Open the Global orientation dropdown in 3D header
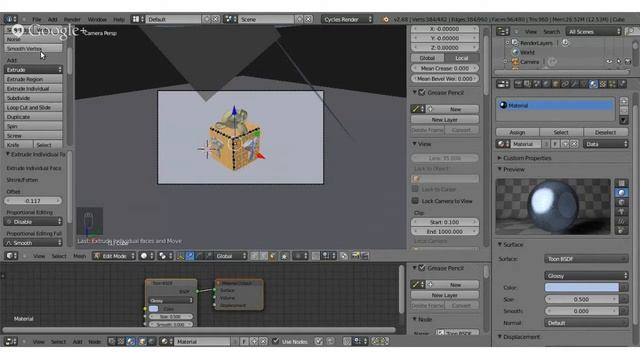Viewport: 640px width, 360px height. [x=231, y=256]
